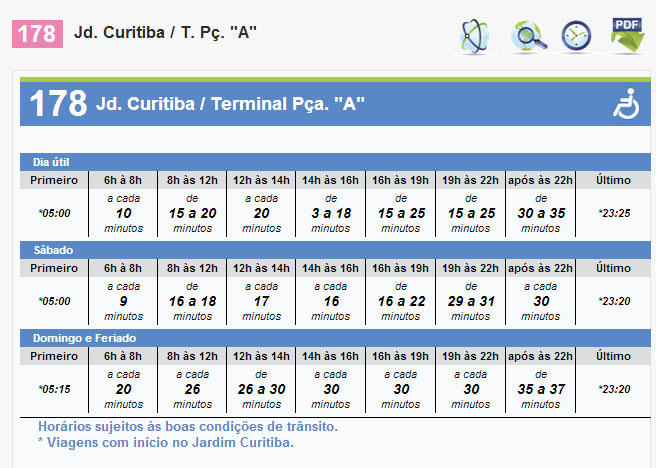Download the PDF timetable icon
This screenshot has height=468, width=656.
coord(627,36)
